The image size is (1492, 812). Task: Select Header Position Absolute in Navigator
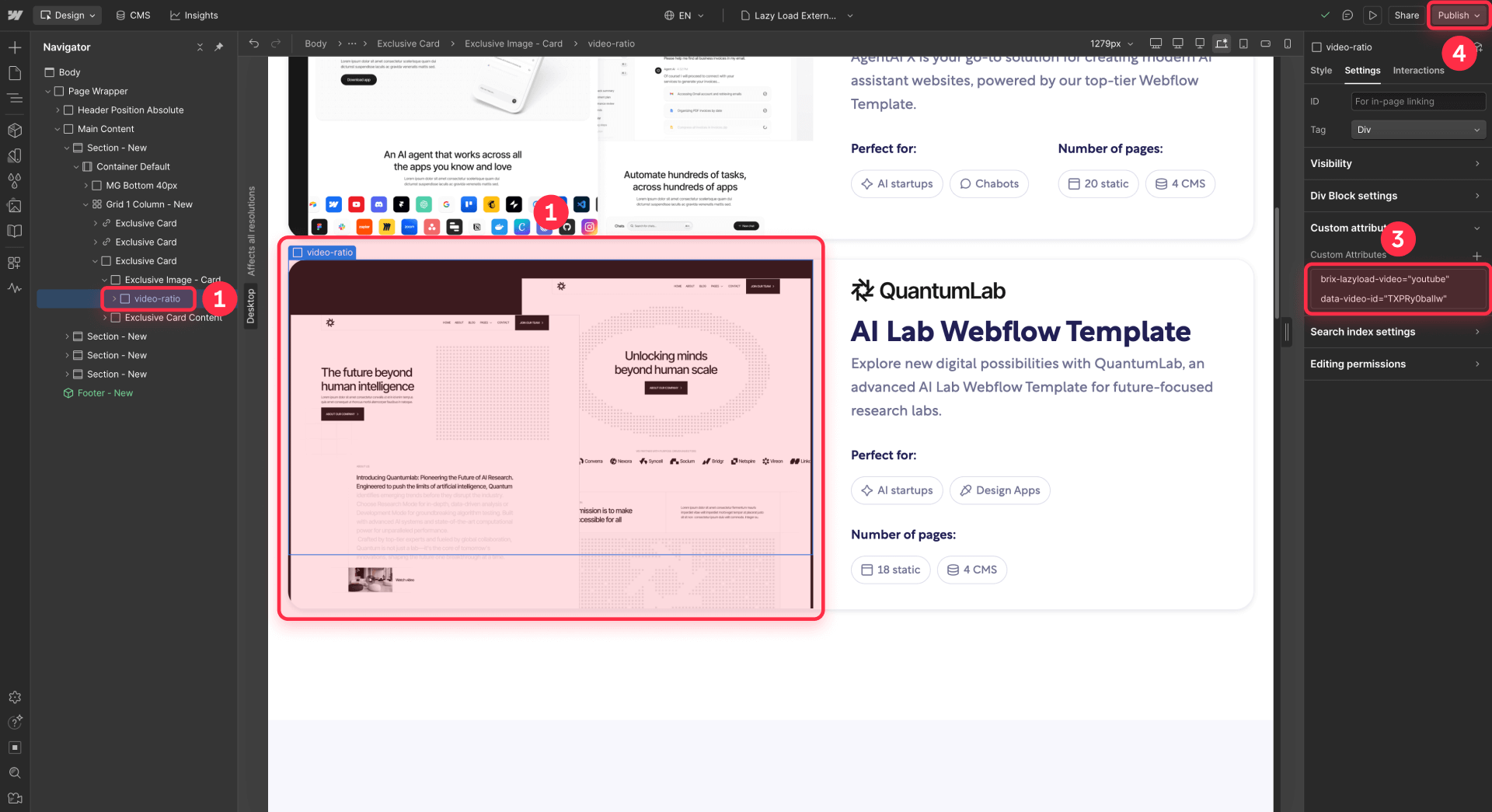(131, 110)
